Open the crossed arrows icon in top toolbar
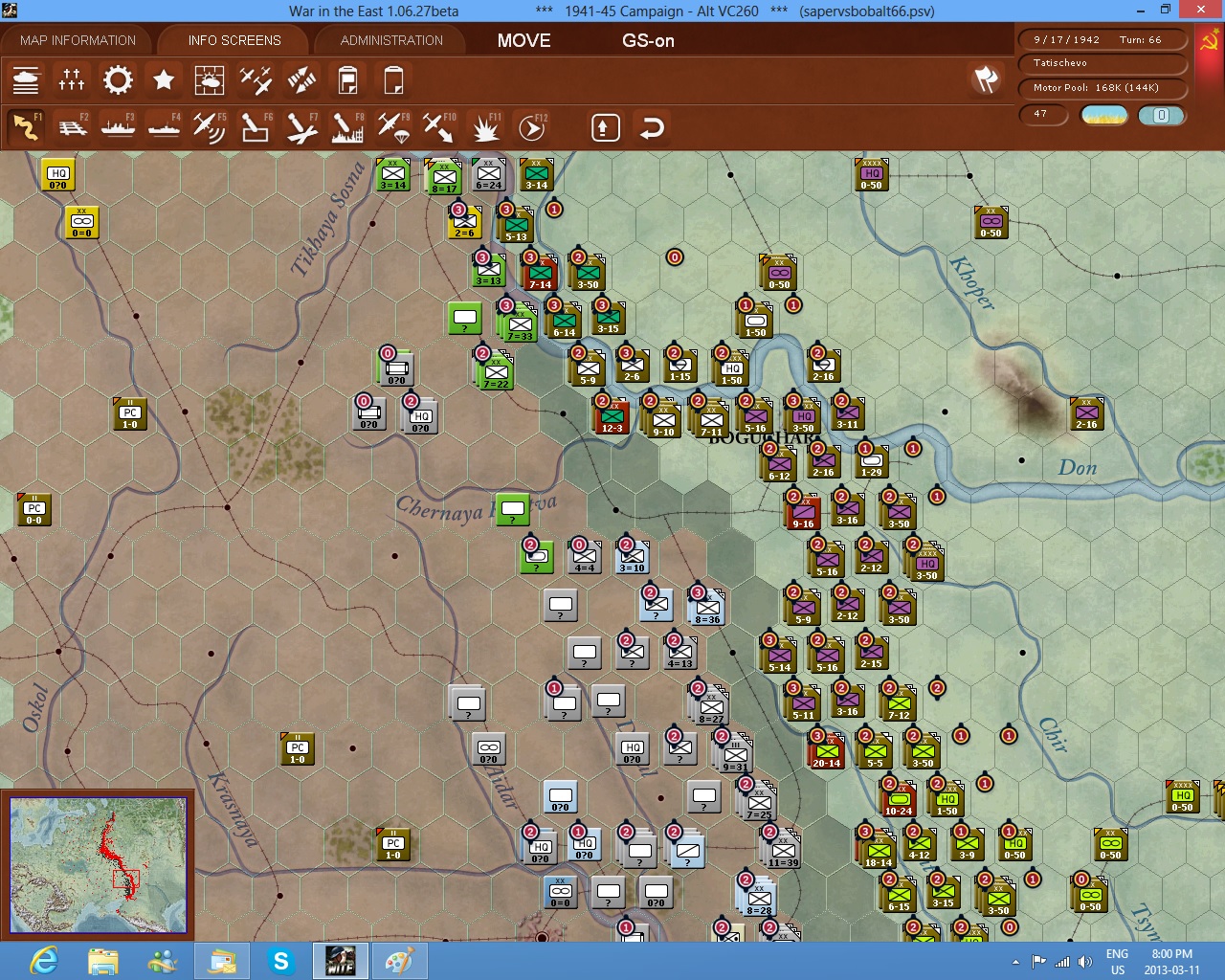 coord(301,80)
